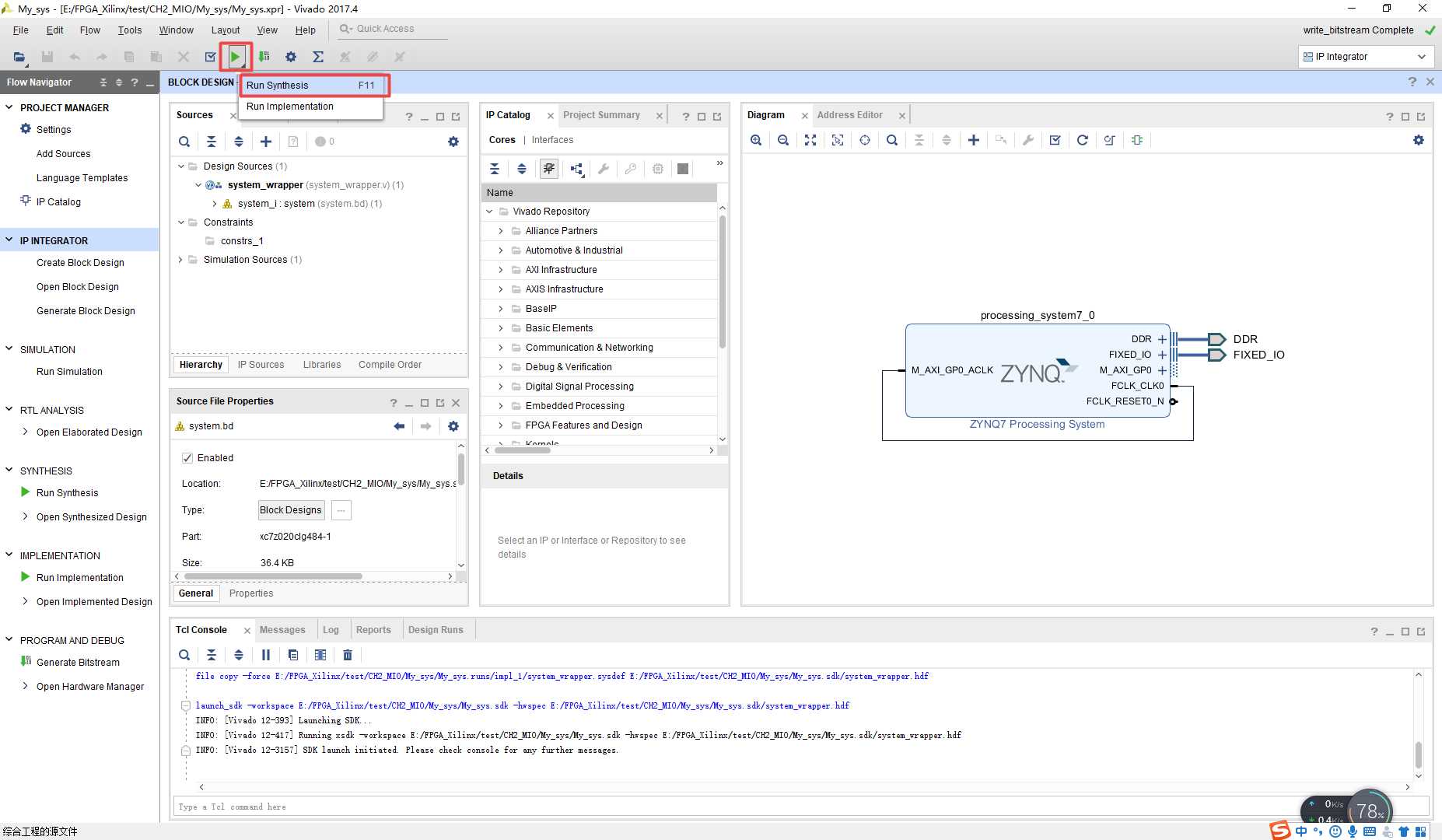The width and height of the screenshot is (1442, 840).
Task: Click Run Simulation in Flow Navigator
Action: coord(69,372)
